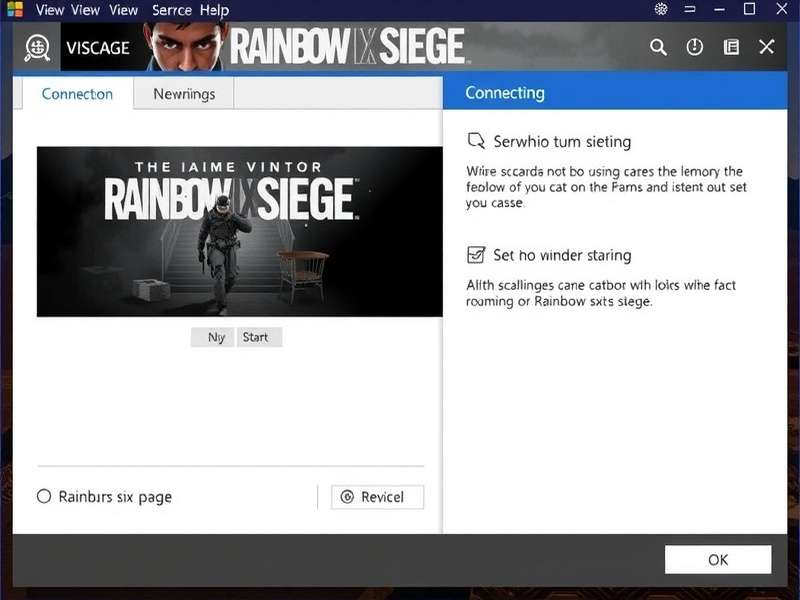The width and height of the screenshot is (800, 600).
Task: Click the VISCAGE label text
Action: [x=98, y=48]
